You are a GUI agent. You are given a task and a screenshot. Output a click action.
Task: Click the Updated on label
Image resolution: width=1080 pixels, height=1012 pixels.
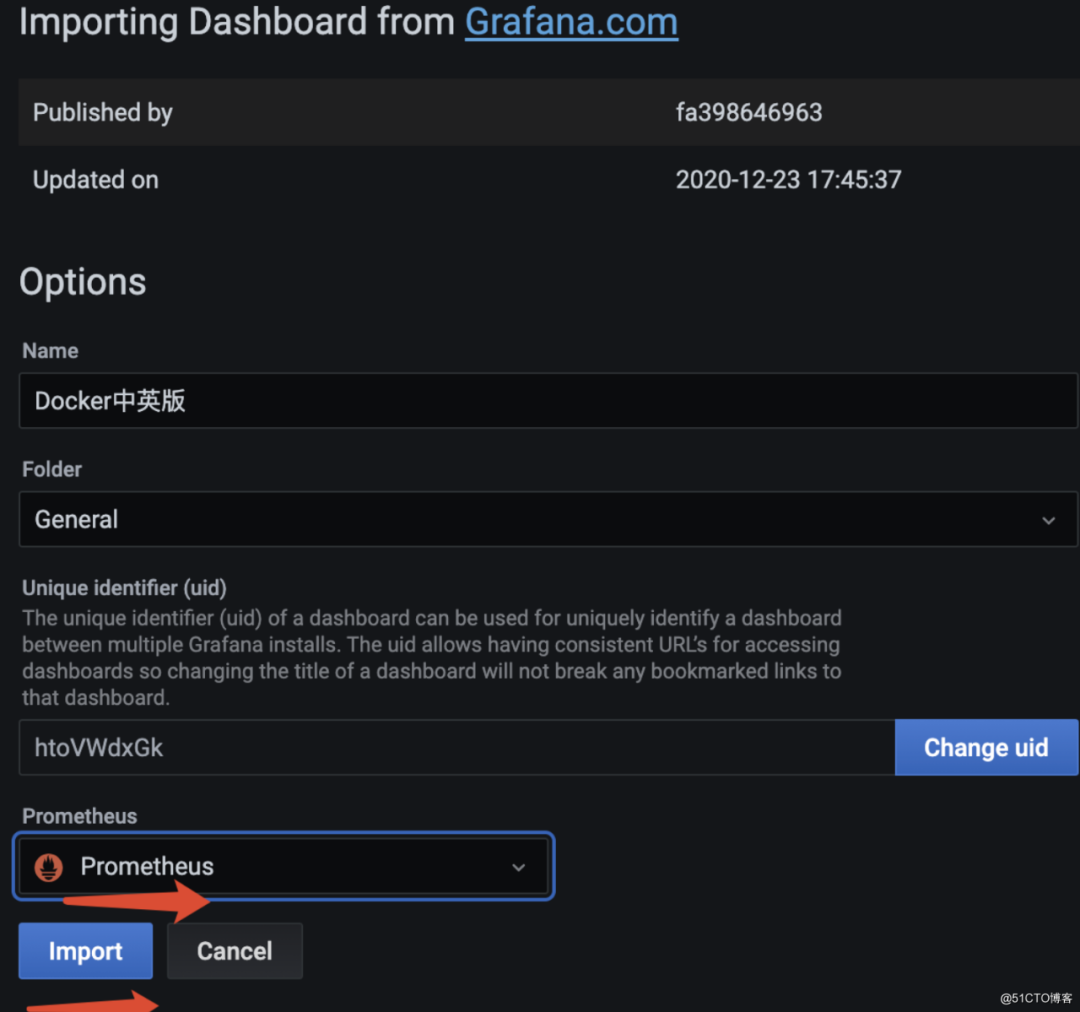[x=96, y=180]
